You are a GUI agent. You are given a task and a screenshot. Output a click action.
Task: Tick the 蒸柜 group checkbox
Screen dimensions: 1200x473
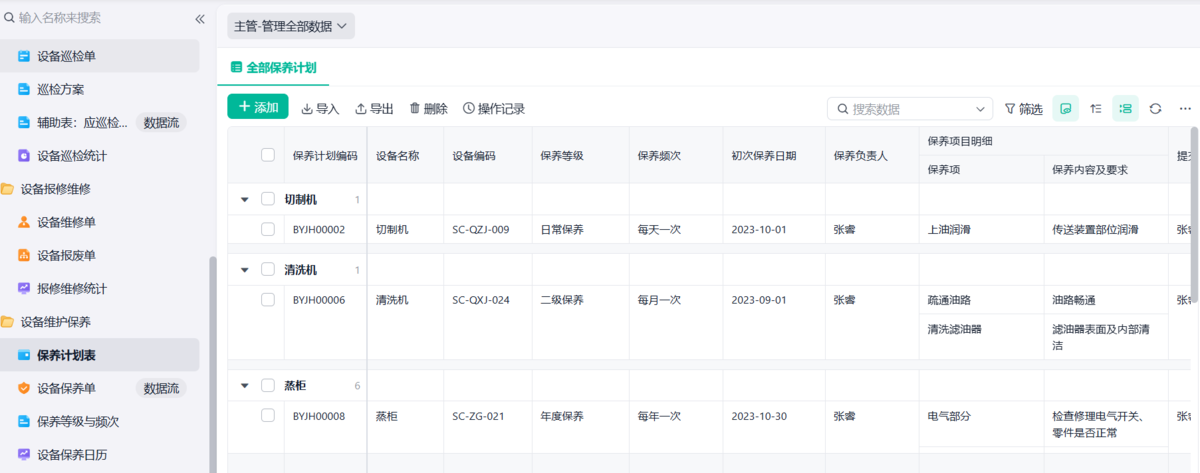coord(268,385)
